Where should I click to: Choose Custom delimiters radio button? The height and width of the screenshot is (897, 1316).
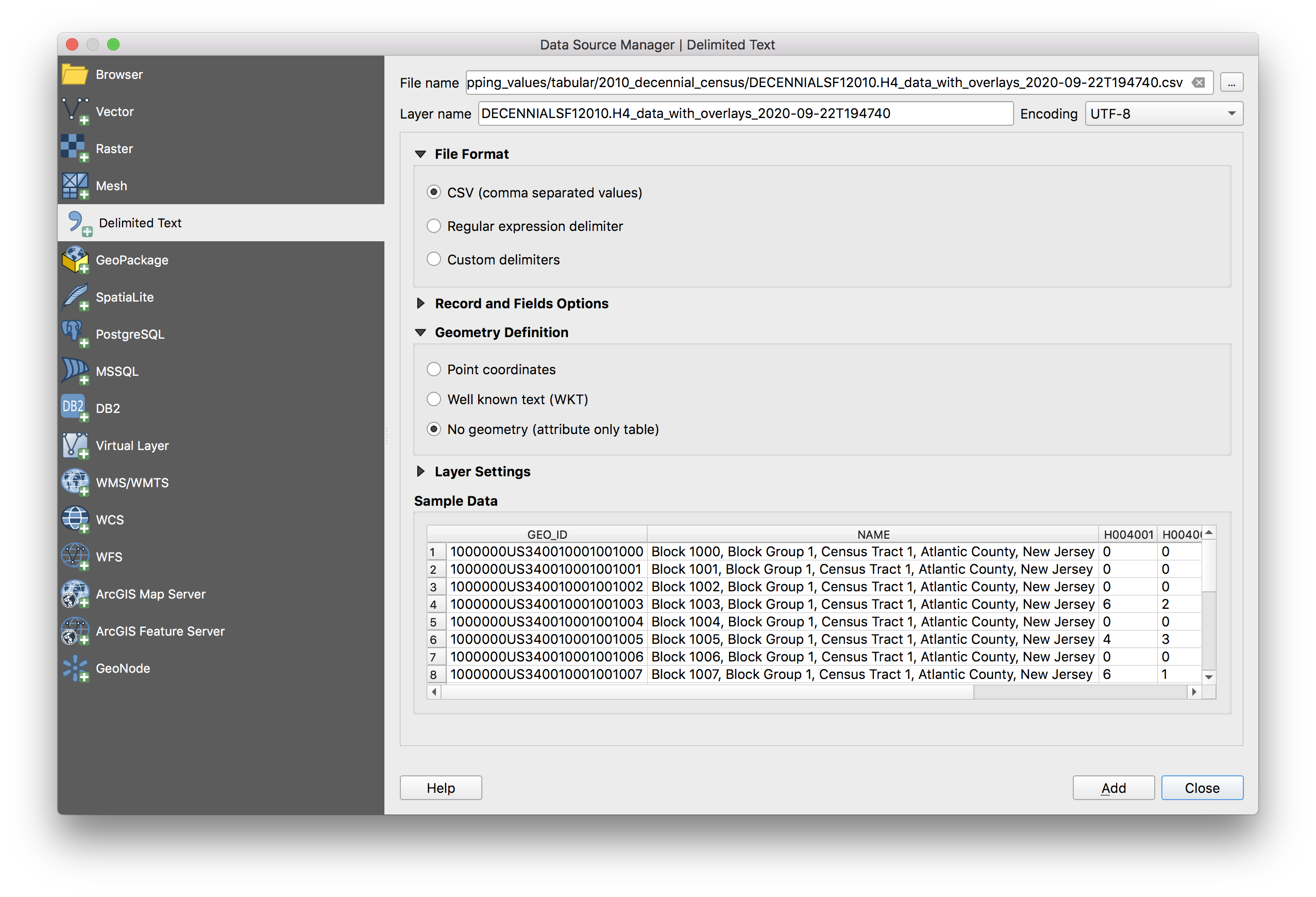434,259
